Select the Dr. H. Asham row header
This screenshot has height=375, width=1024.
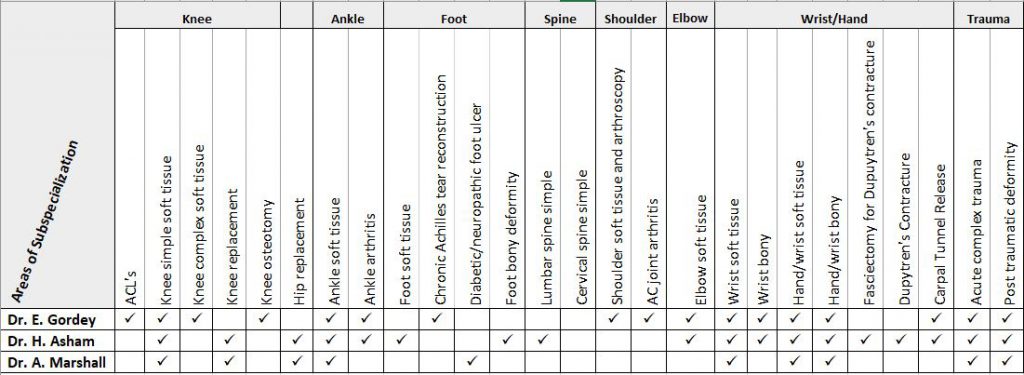57,340
